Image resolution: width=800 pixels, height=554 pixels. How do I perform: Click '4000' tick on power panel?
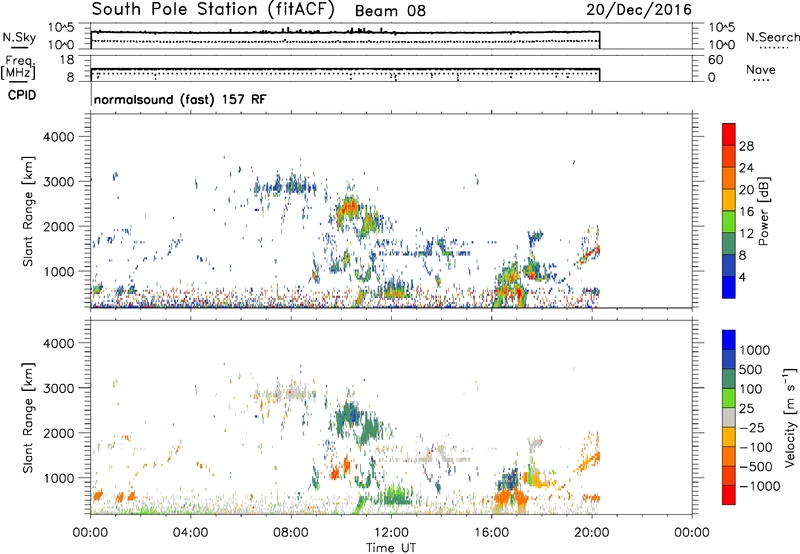pos(59,137)
